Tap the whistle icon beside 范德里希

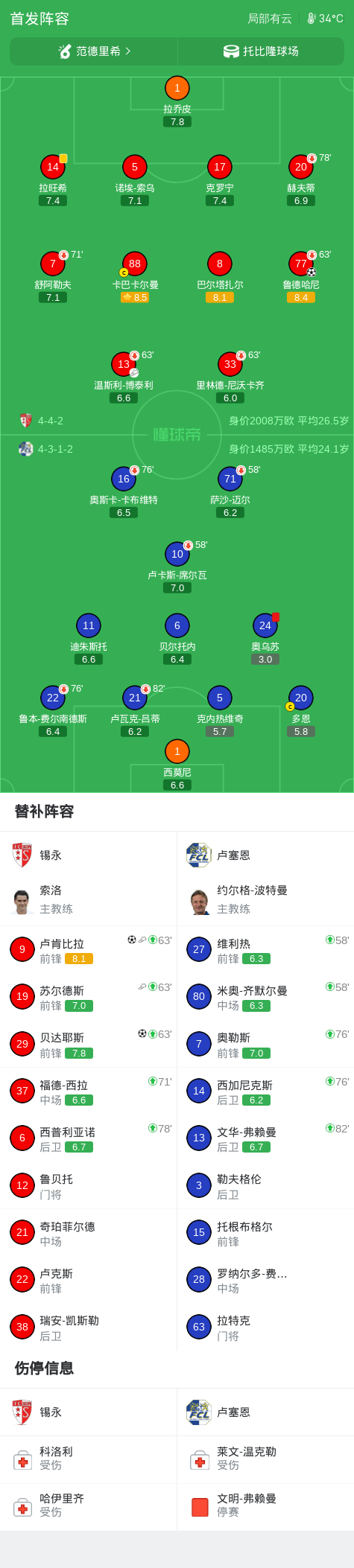[65, 51]
